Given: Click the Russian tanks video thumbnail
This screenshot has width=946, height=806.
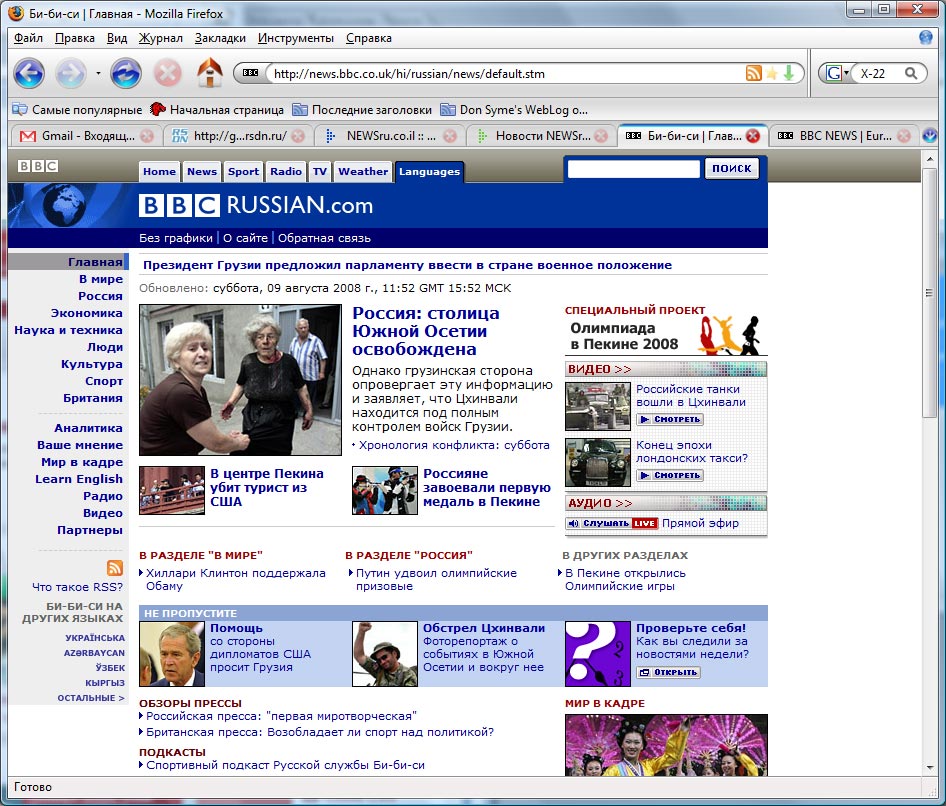Looking at the screenshot, I should (x=598, y=407).
